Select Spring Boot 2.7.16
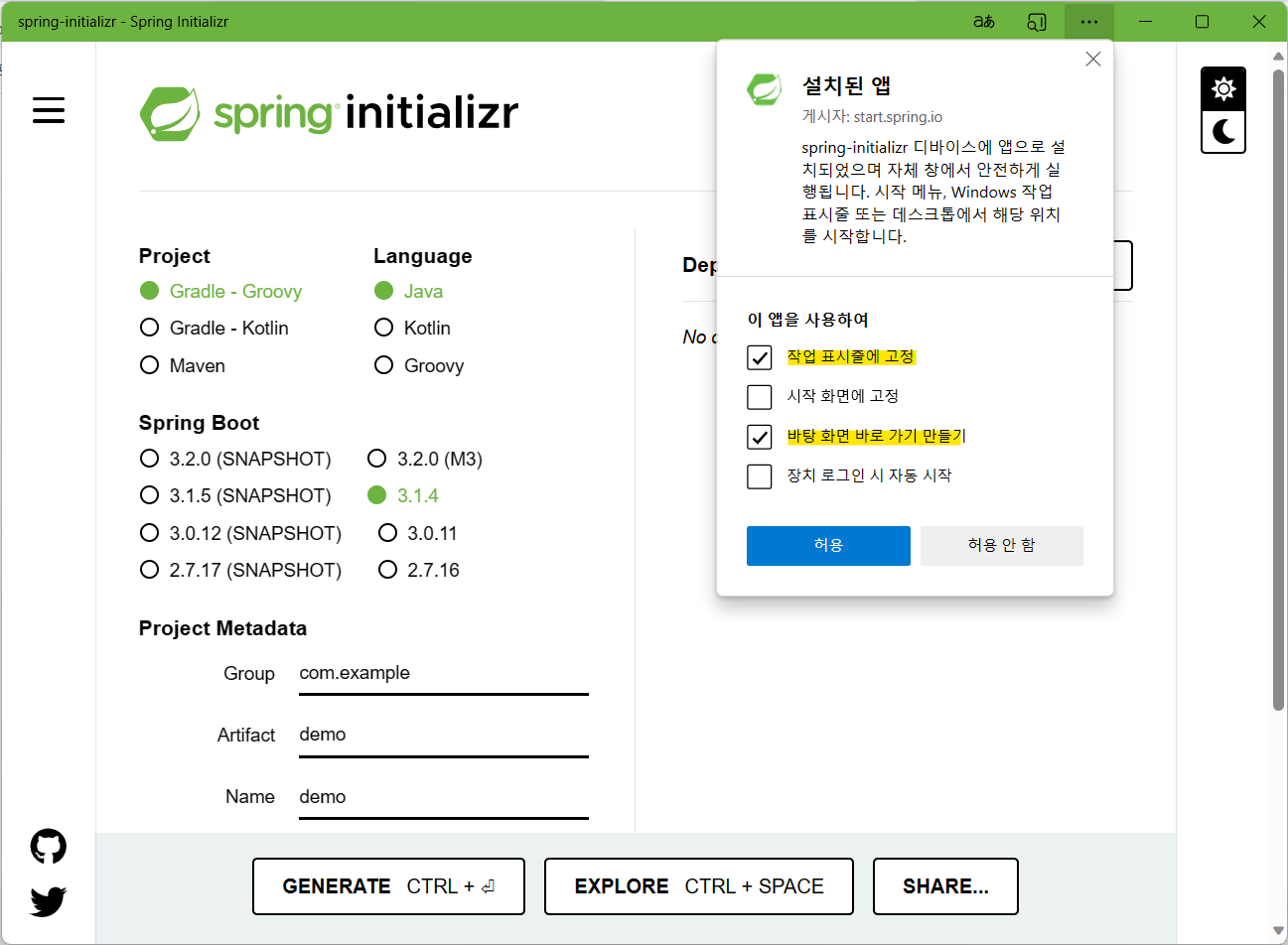Viewport: 1288px width, 945px height. point(419,570)
